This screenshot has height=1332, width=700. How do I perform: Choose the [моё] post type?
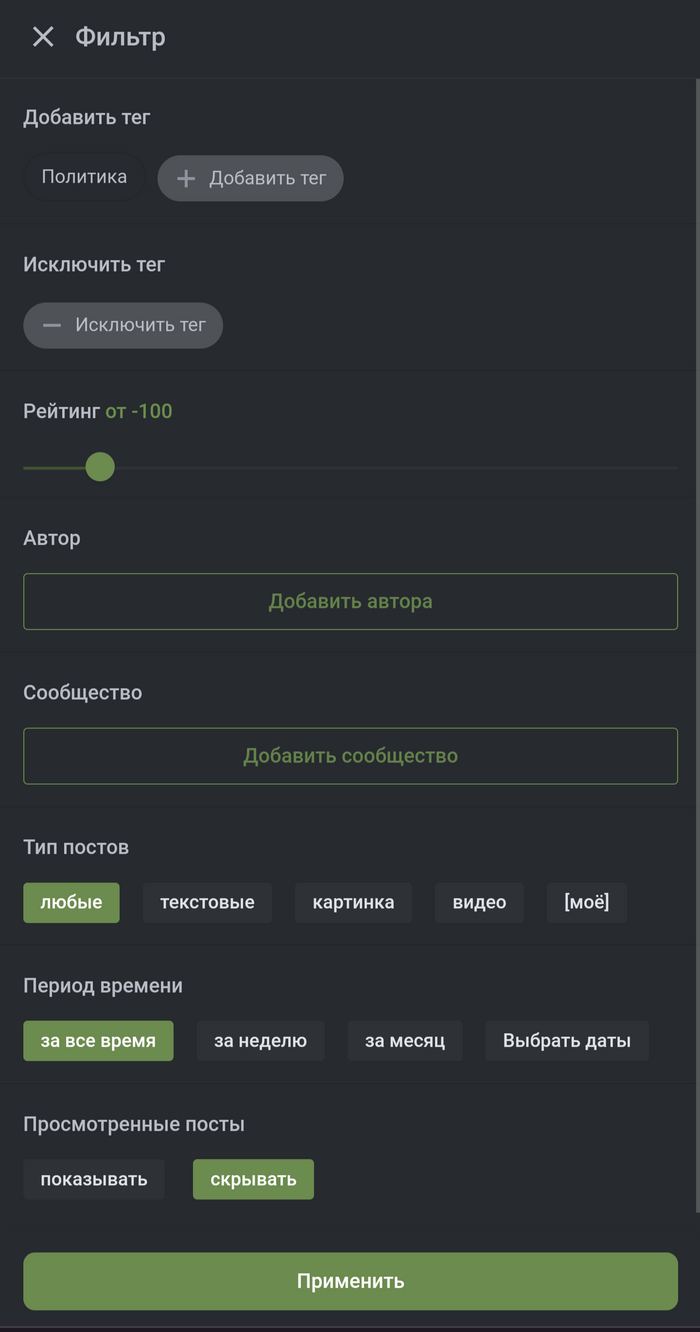click(586, 902)
